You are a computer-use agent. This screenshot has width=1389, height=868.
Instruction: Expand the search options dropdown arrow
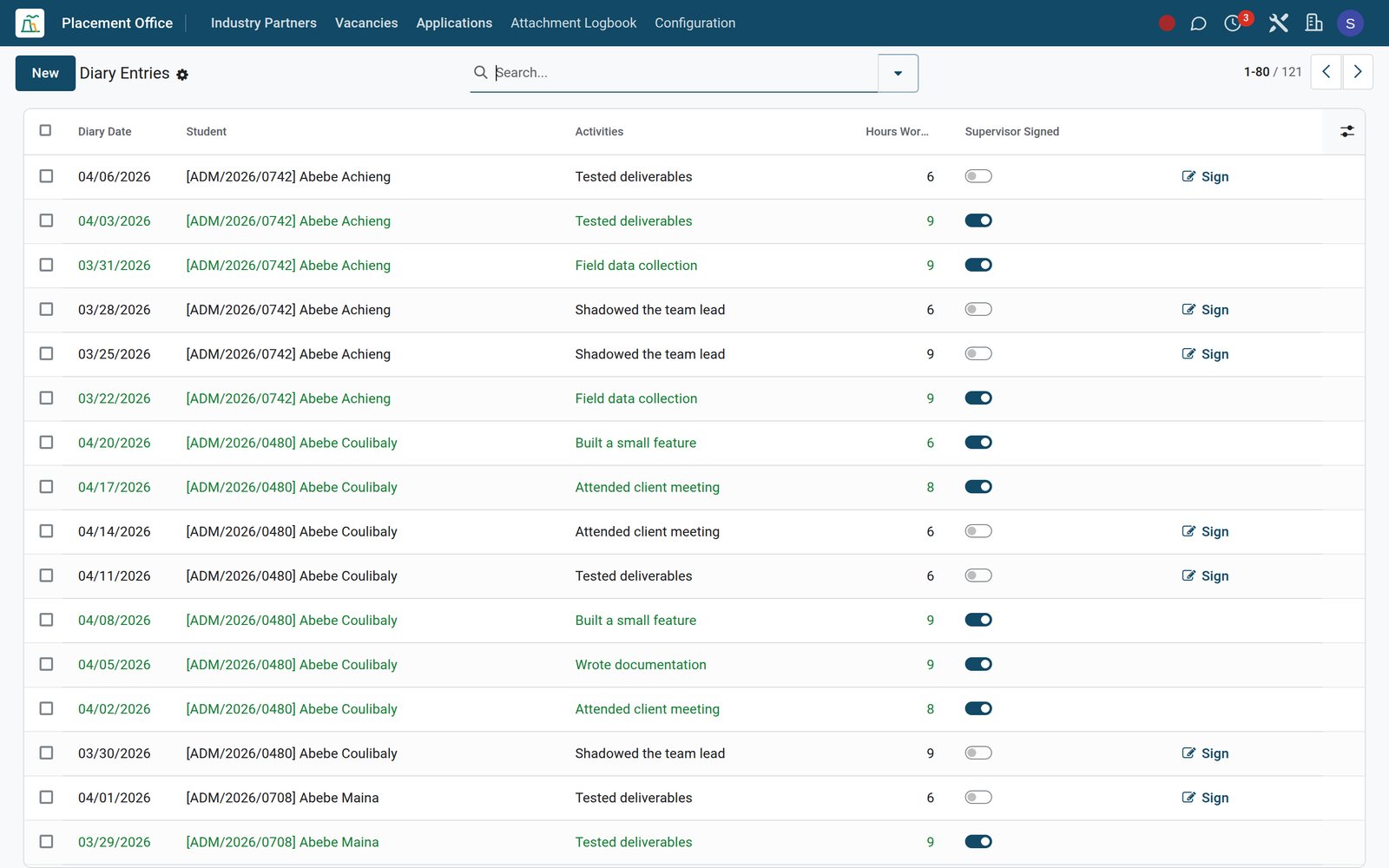click(x=898, y=73)
